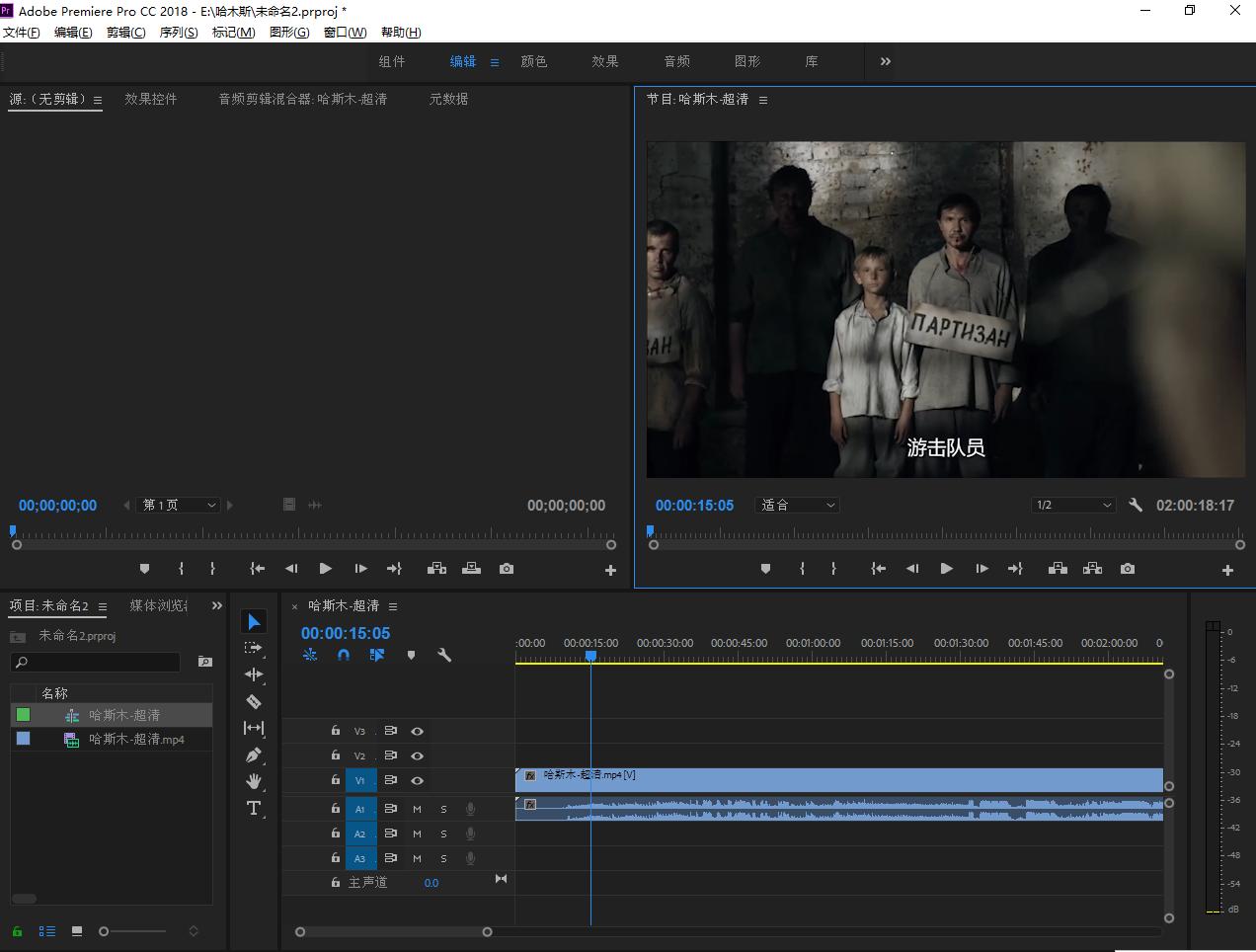Screen dimensions: 1256x952
Task: Toggle snap magnet in timeline
Action: (344, 655)
